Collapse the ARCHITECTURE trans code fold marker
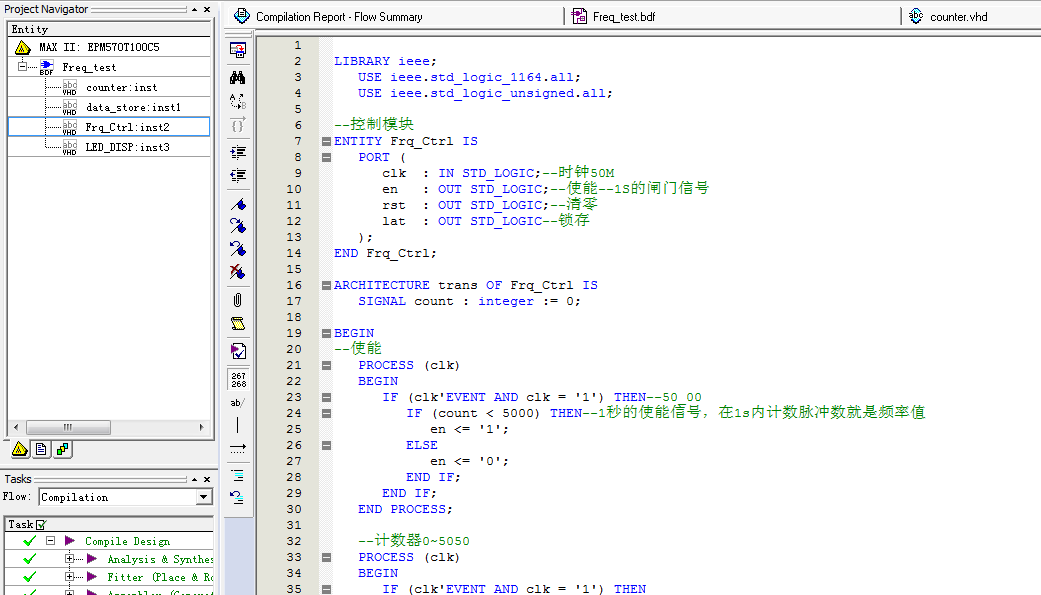This screenshot has width=1041, height=595. coord(326,285)
